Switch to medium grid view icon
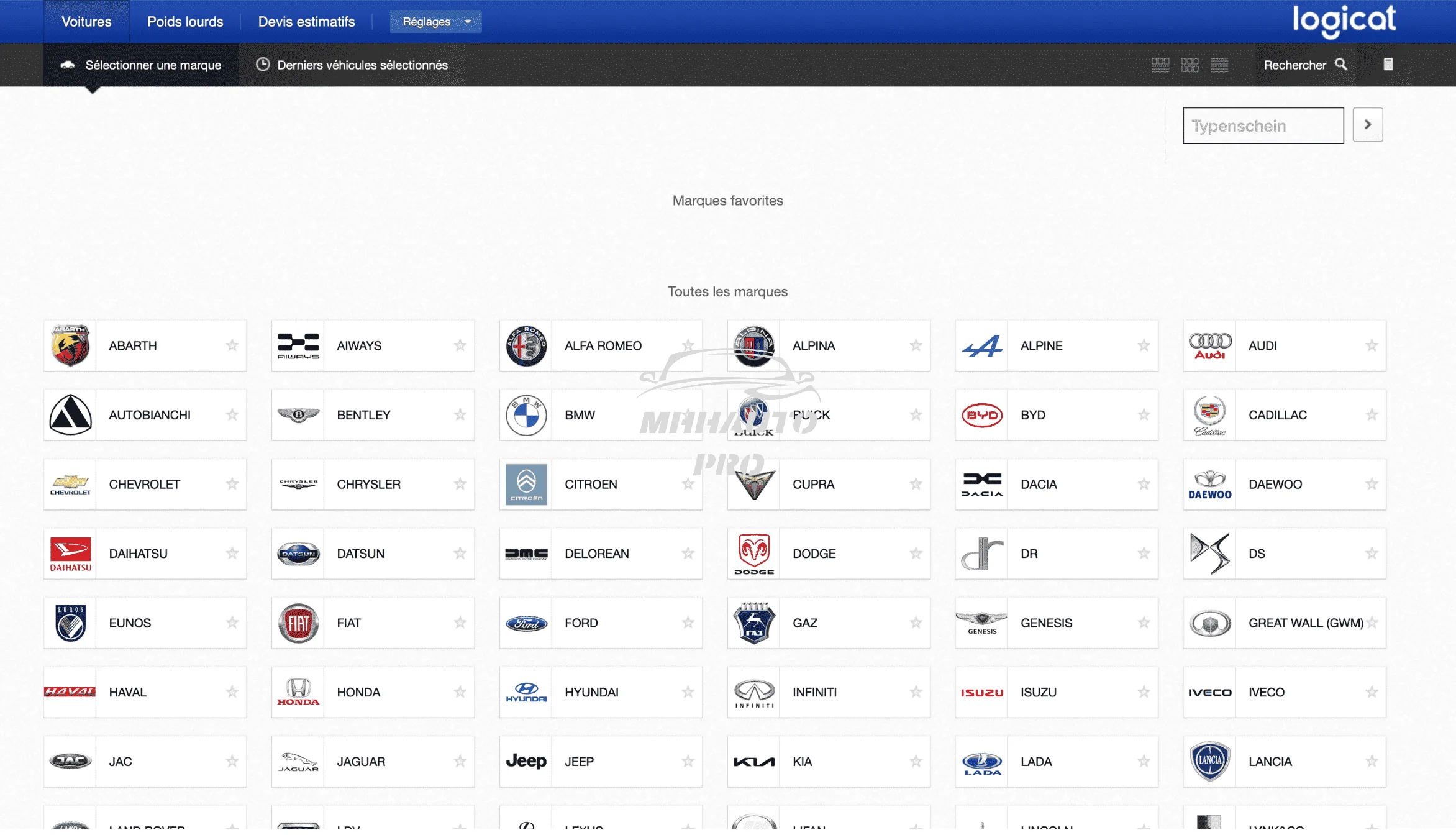Screen dimensions: 1456x835 [1190, 65]
